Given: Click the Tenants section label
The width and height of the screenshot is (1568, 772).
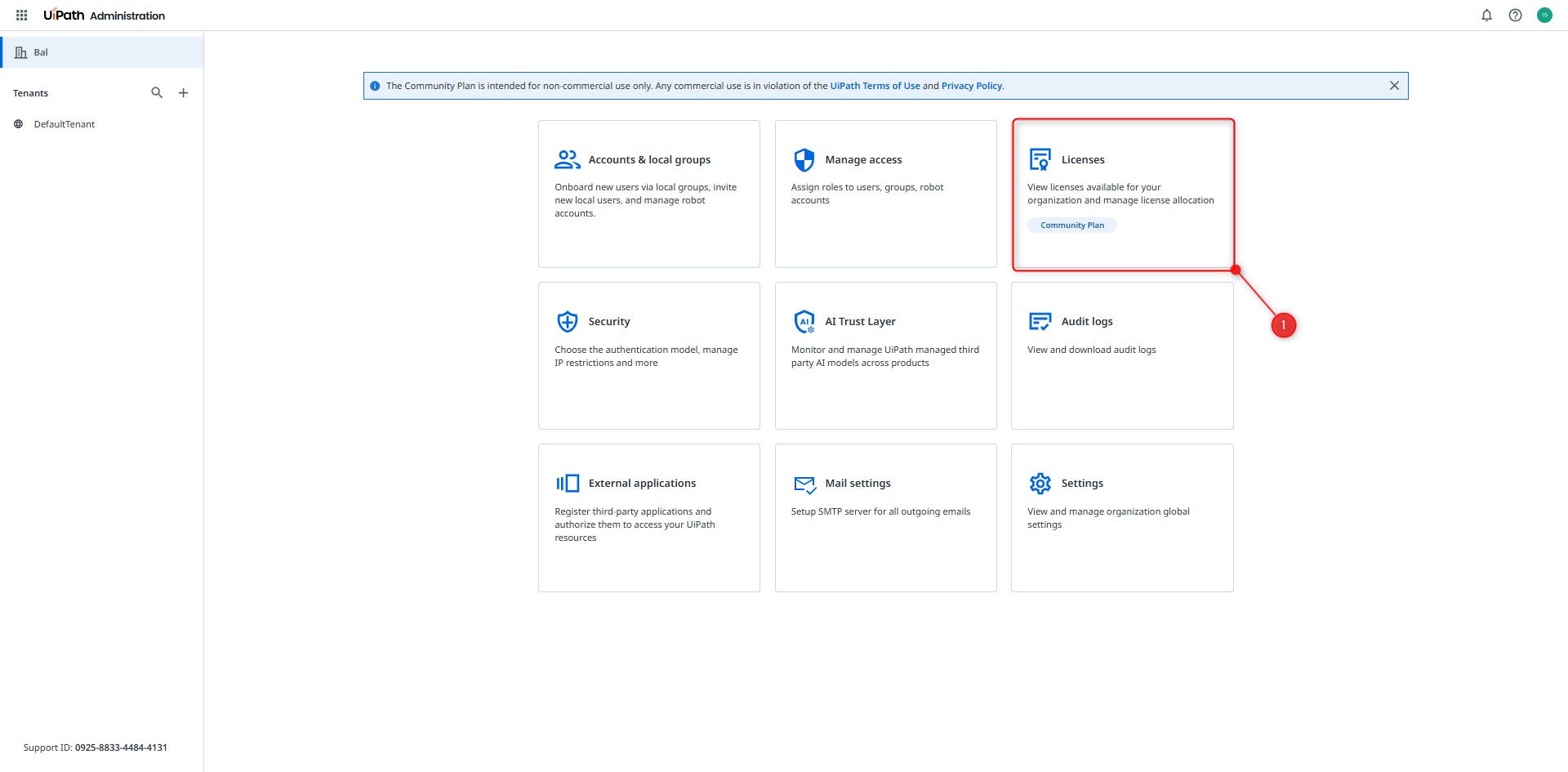Looking at the screenshot, I should tap(30, 93).
